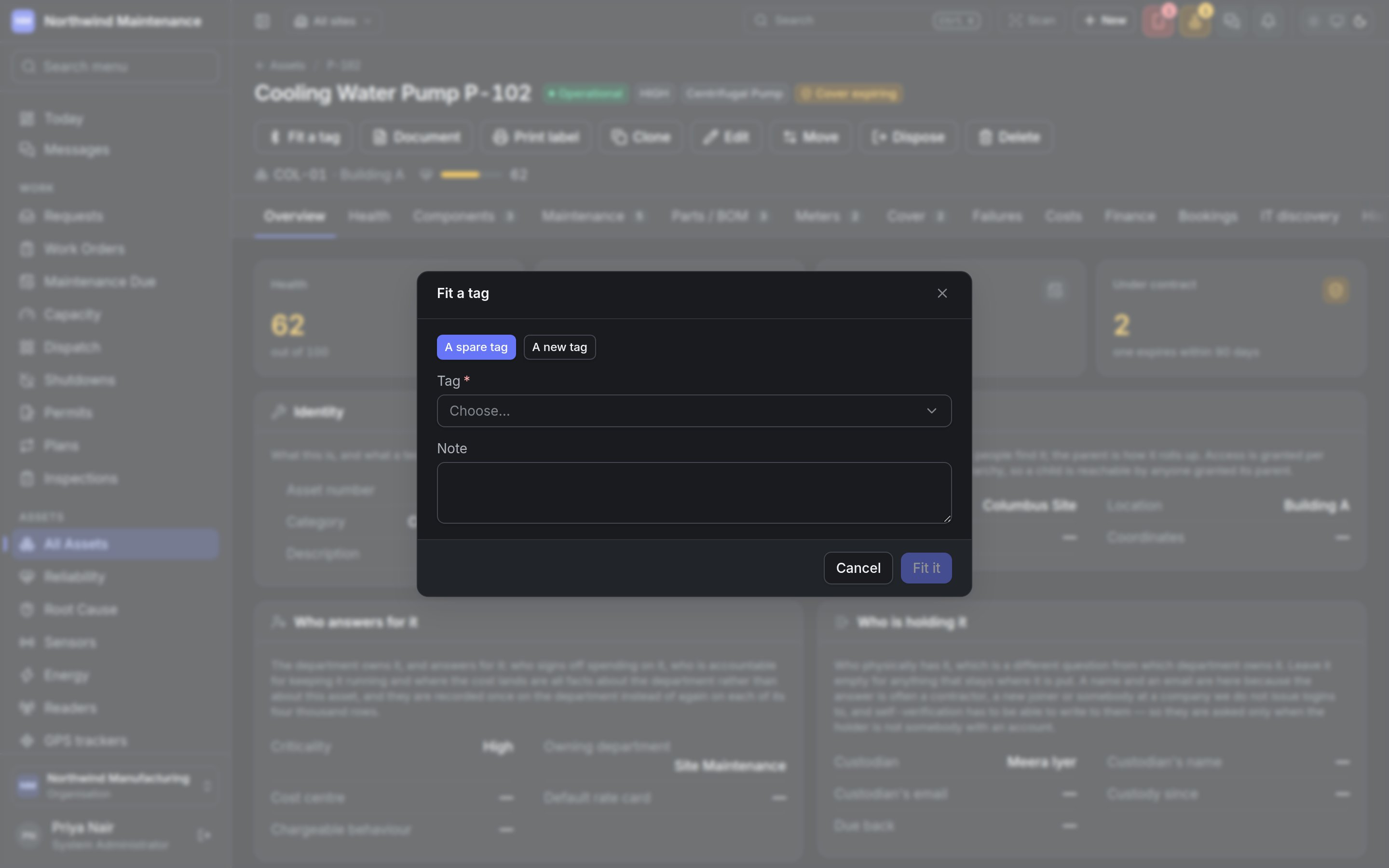Open the Failures tab
The width and height of the screenshot is (1389, 868).
tap(997, 217)
